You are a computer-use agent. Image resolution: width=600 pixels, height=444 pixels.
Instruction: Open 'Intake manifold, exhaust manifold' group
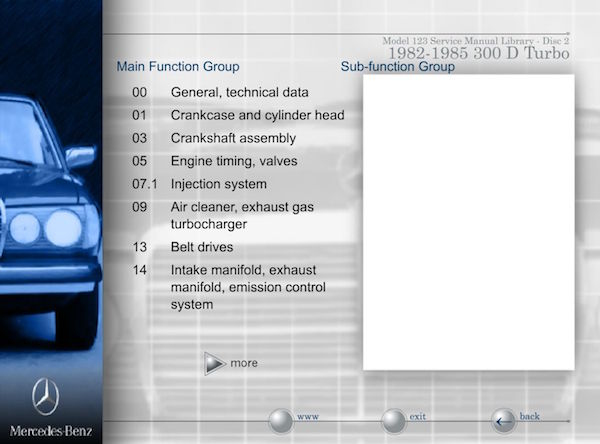248,287
